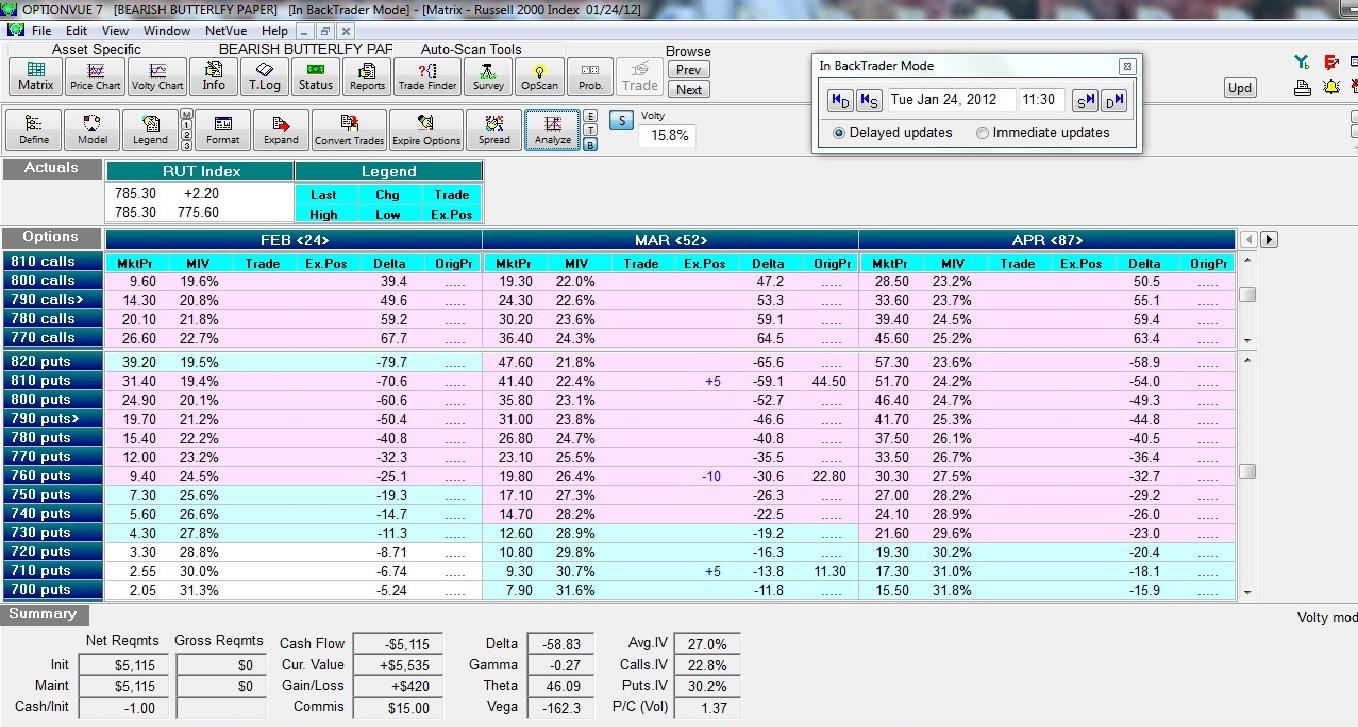This screenshot has width=1358, height=727.
Task: Open the Format options
Action: point(222,129)
